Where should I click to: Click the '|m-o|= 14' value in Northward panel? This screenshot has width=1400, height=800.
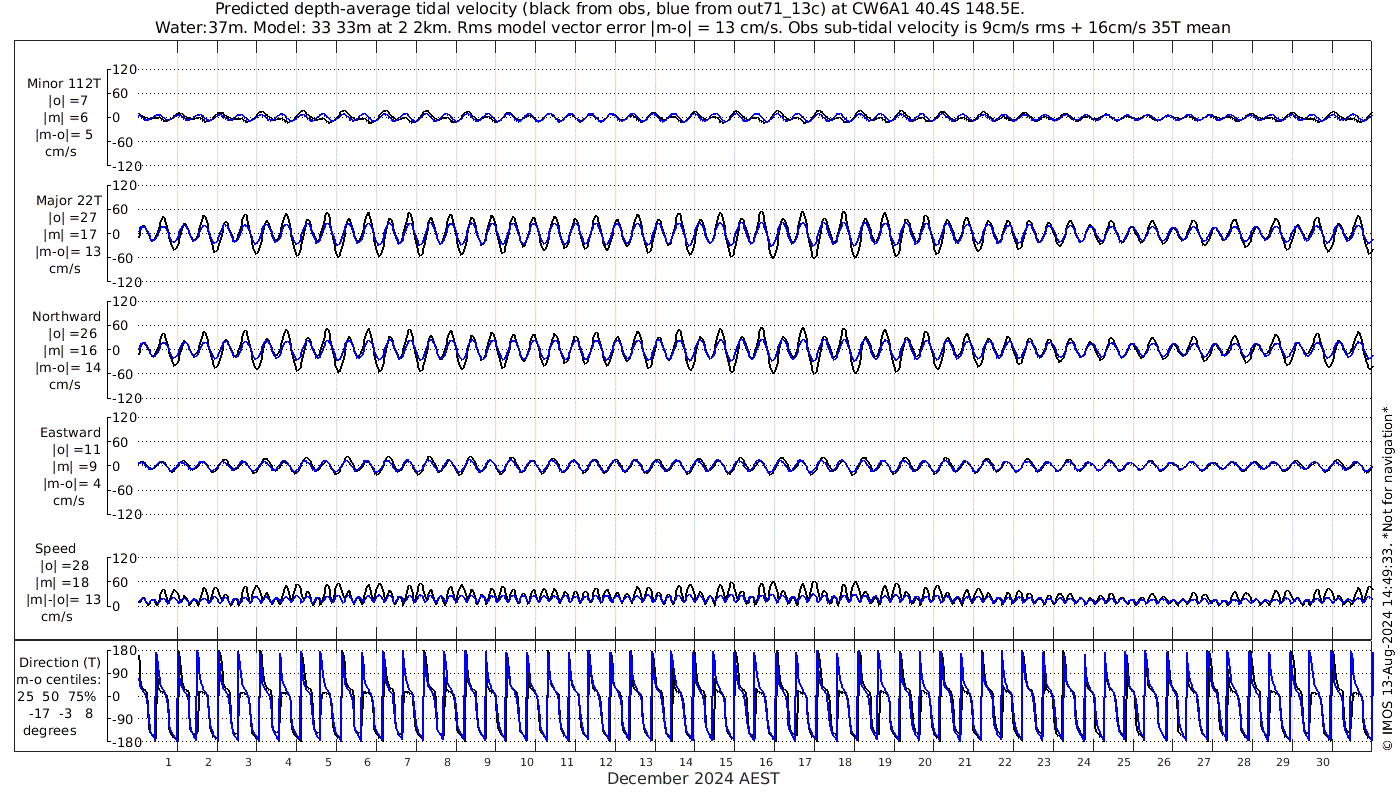pyautogui.click(x=68, y=368)
